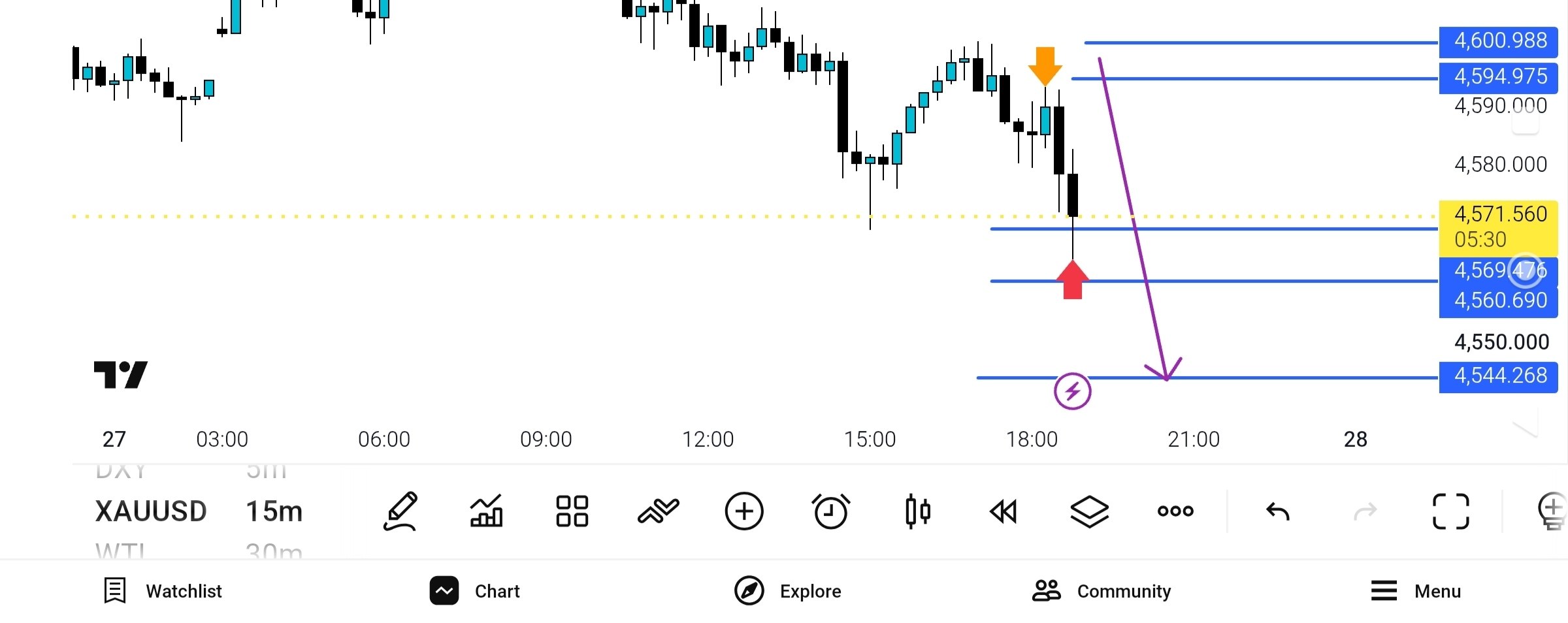Open the drawing tools pencil icon
1568x623 pixels.
400,511
